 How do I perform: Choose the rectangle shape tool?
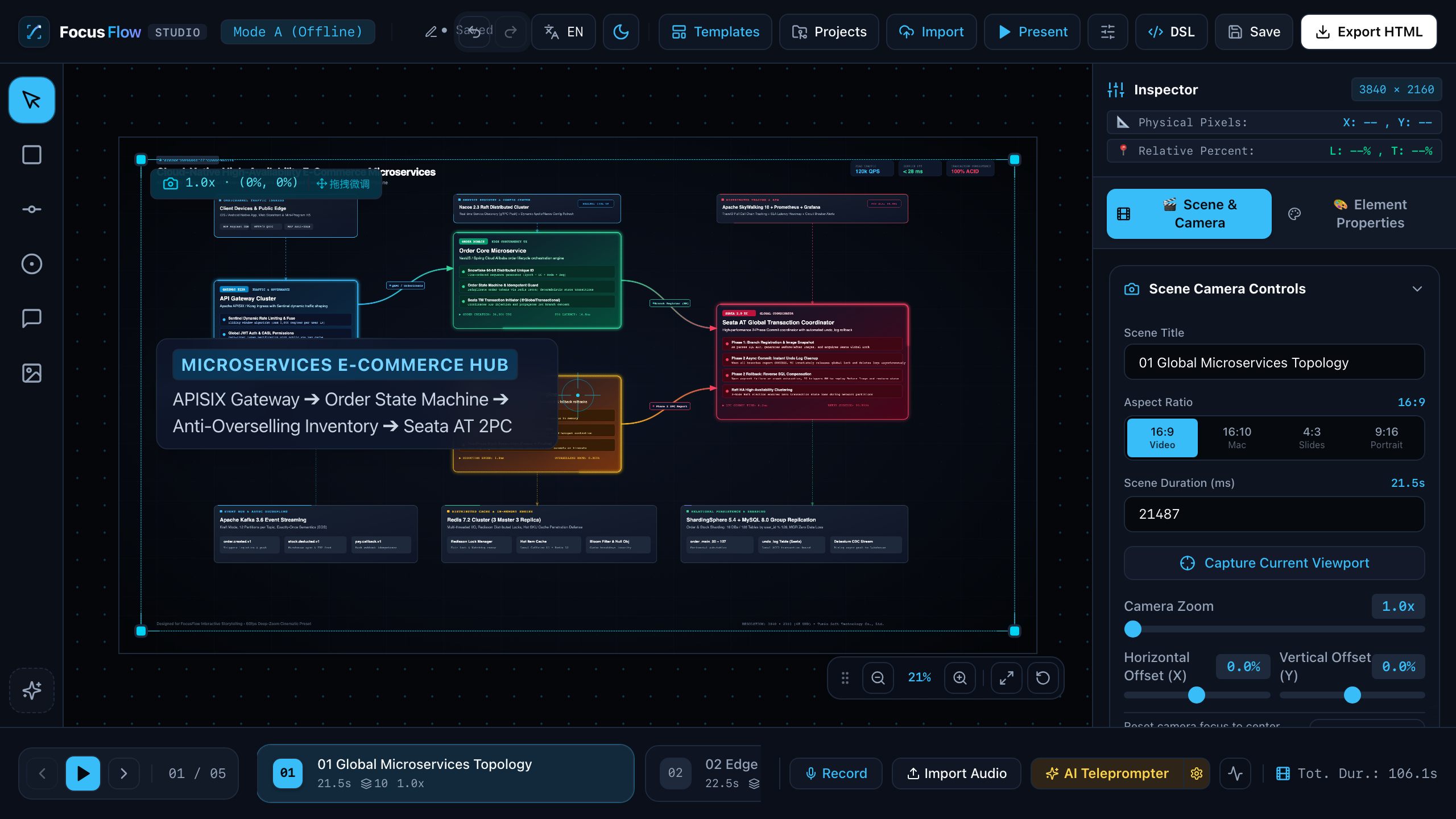click(32, 155)
